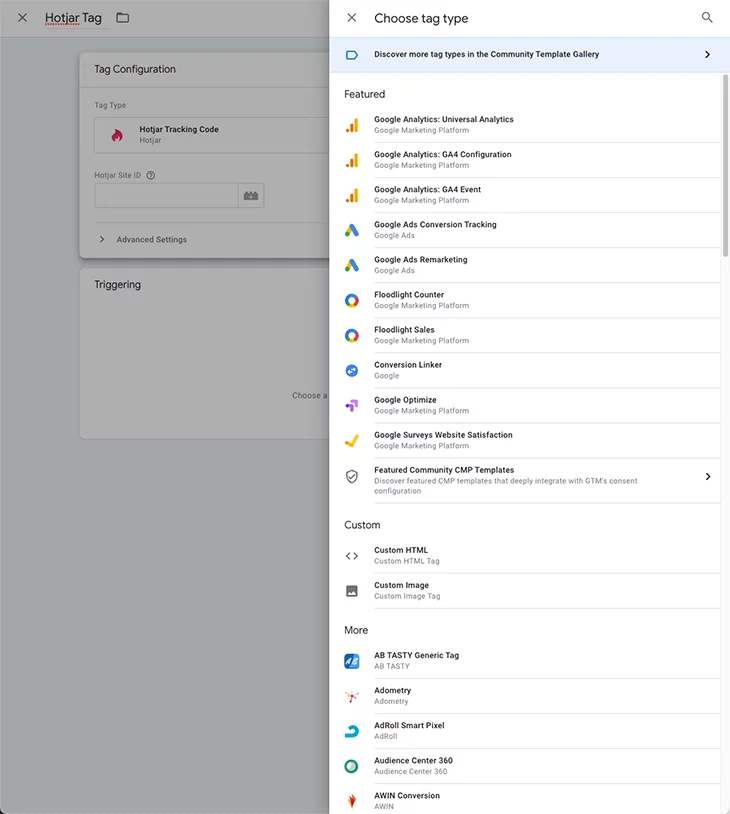Screen dimensions: 730x814
Task: Click the tag type list scrollbar
Action: (725, 165)
